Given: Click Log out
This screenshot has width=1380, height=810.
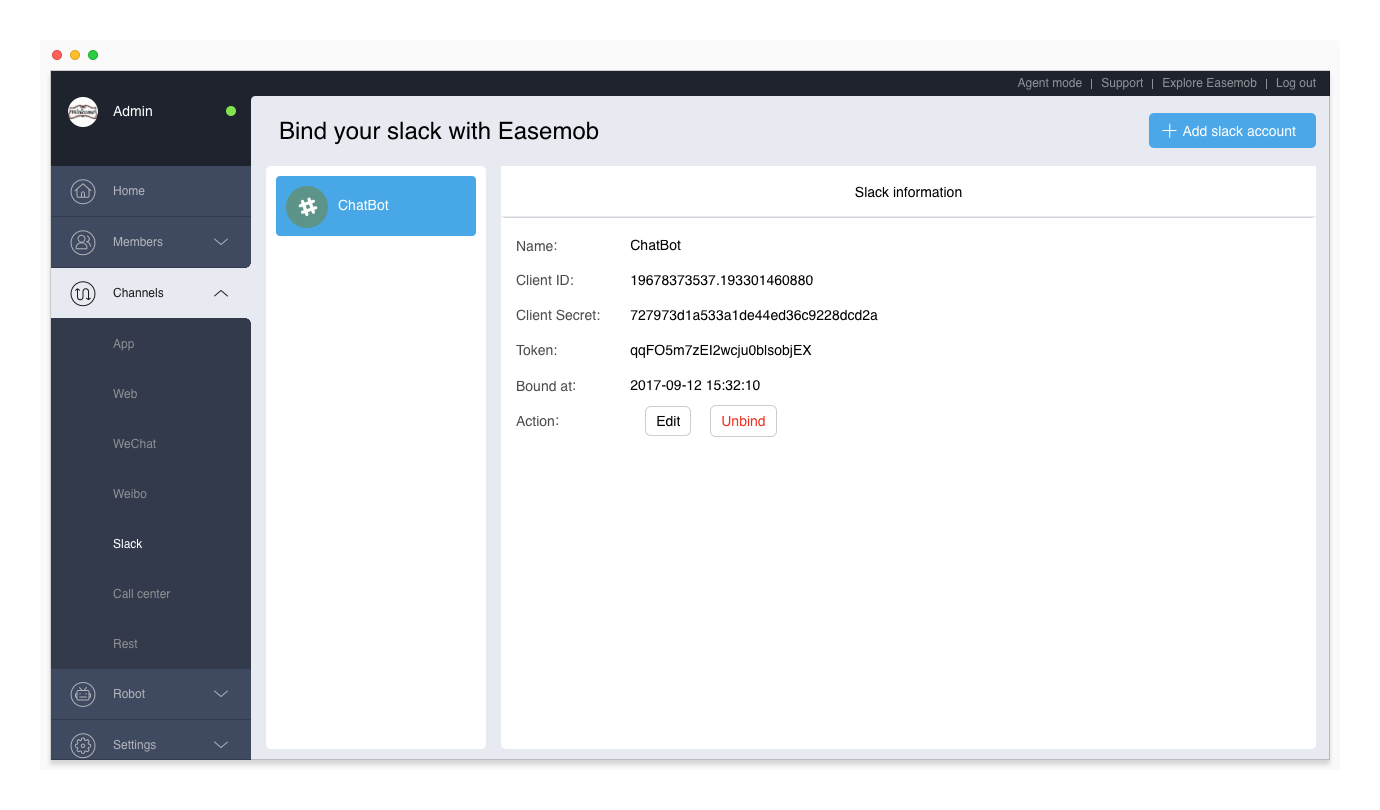Looking at the screenshot, I should click(x=1296, y=83).
